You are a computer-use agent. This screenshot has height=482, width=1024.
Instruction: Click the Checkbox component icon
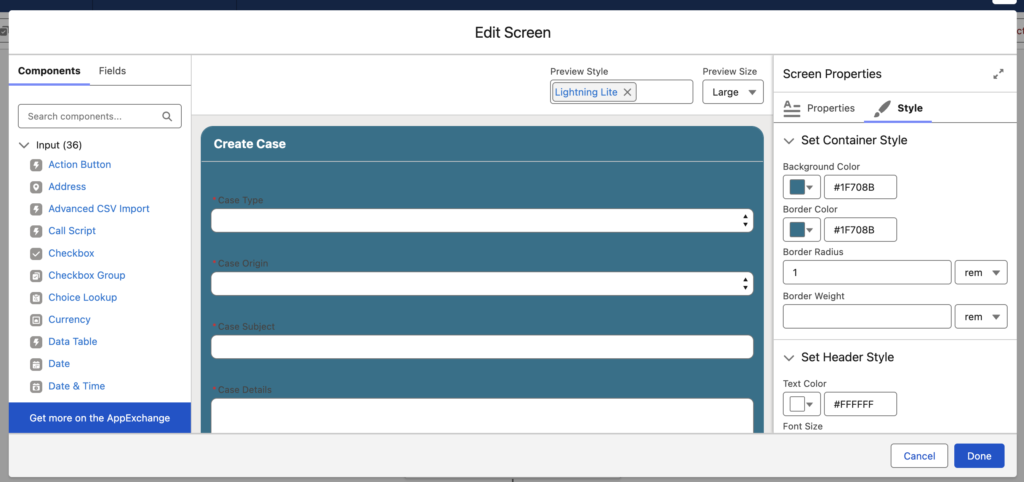36,253
